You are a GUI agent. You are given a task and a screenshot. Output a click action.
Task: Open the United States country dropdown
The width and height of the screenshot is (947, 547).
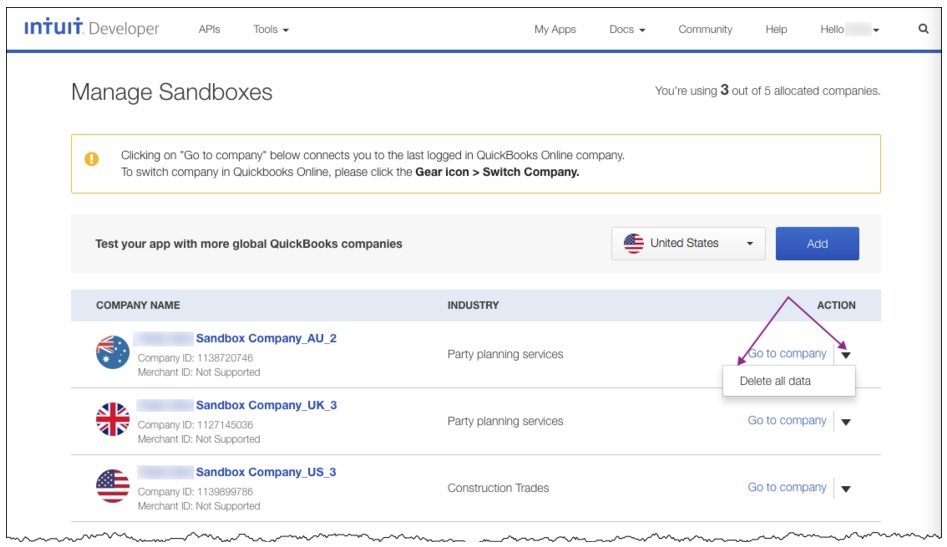coord(688,243)
